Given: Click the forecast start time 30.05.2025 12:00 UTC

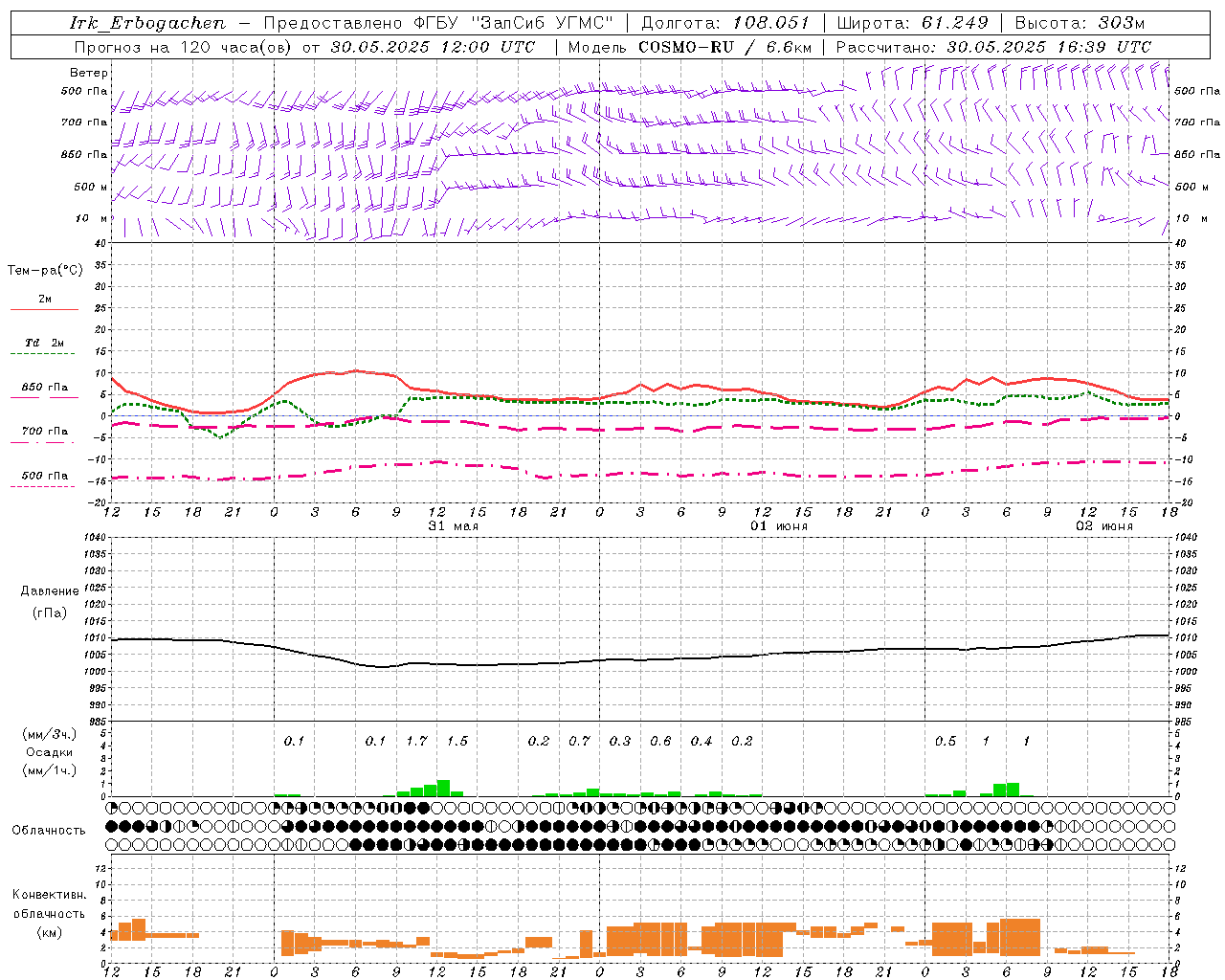Looking at the screenshot, I should coord(433,47).
